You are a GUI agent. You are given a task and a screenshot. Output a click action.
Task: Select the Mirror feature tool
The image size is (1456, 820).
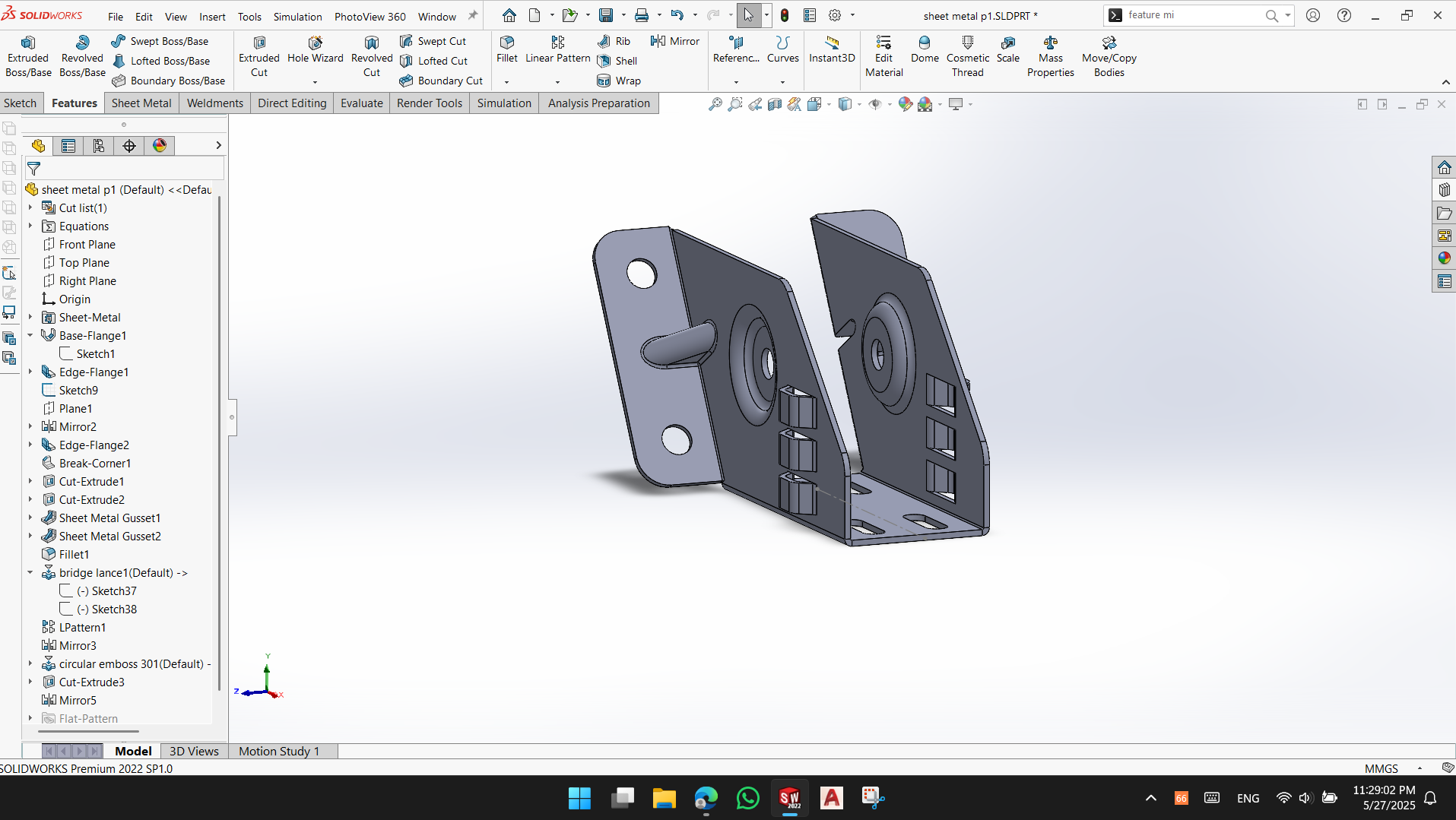pyautogui.click(x=675, y=41)
